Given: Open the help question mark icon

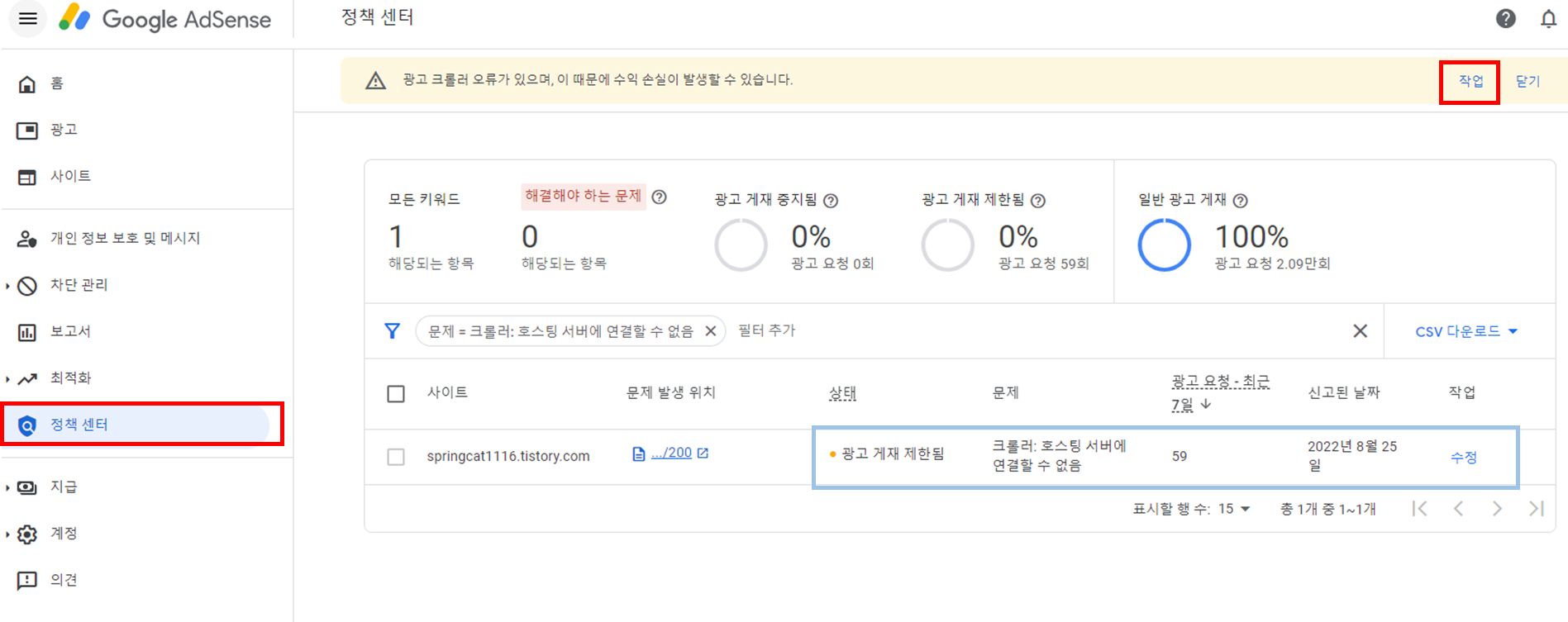Looking at the screenshot, I should click(x=1506, y=18).
